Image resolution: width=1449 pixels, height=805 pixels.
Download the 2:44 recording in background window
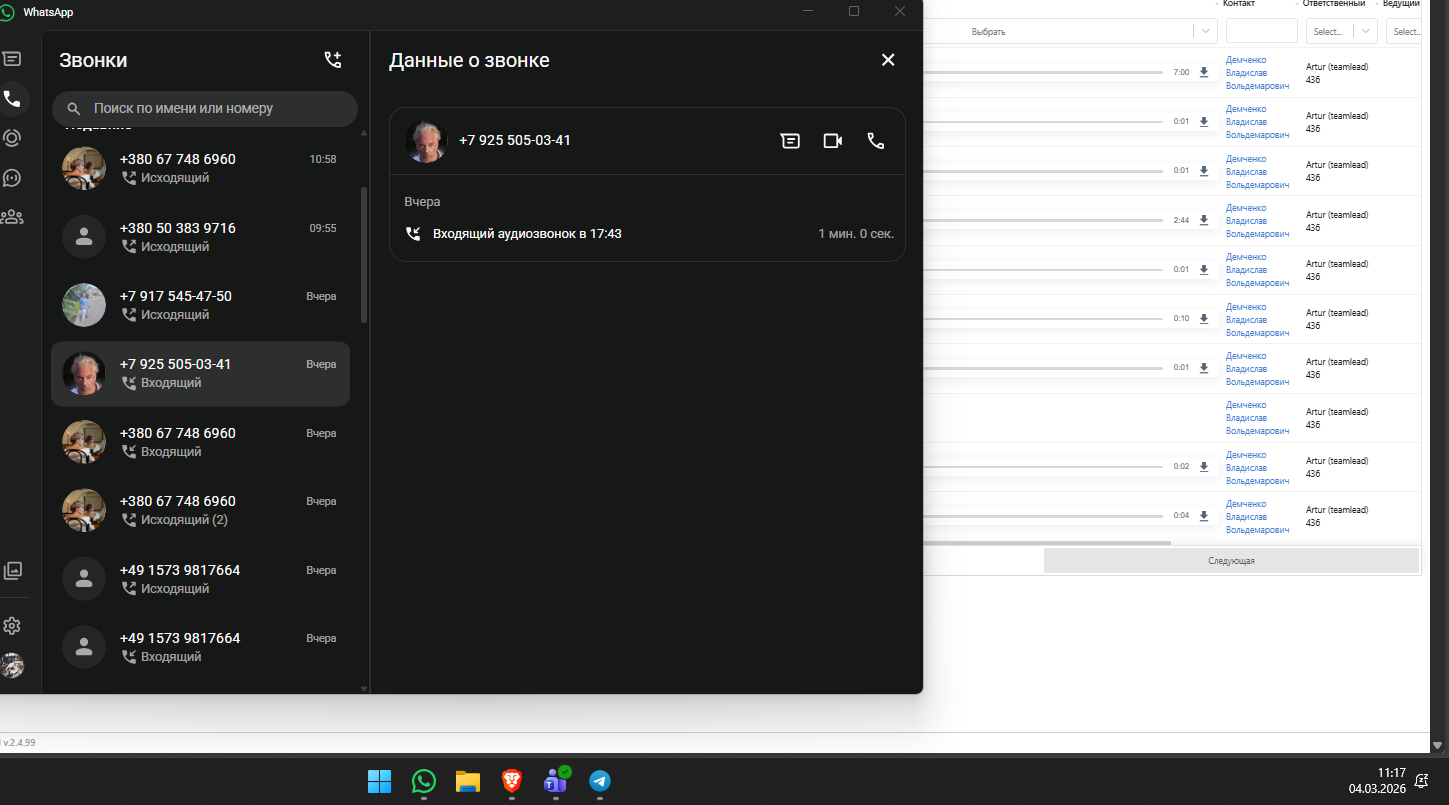[x=1204, y=220]
